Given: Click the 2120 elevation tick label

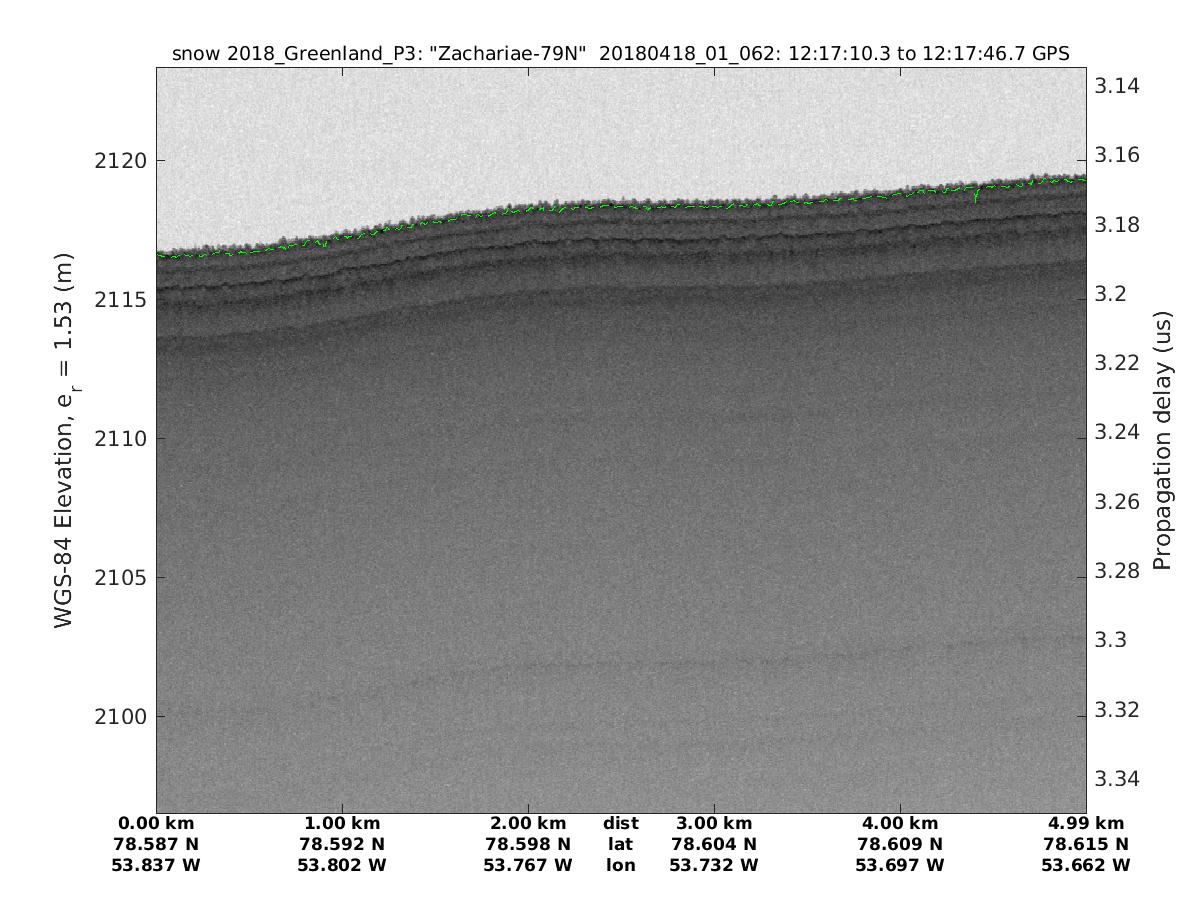Looking at the screenshot, I should 121,161.
